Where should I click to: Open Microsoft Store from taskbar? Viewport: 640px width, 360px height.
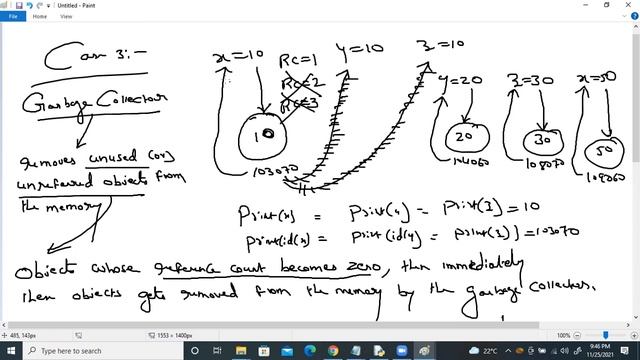(x=264, y=351)
